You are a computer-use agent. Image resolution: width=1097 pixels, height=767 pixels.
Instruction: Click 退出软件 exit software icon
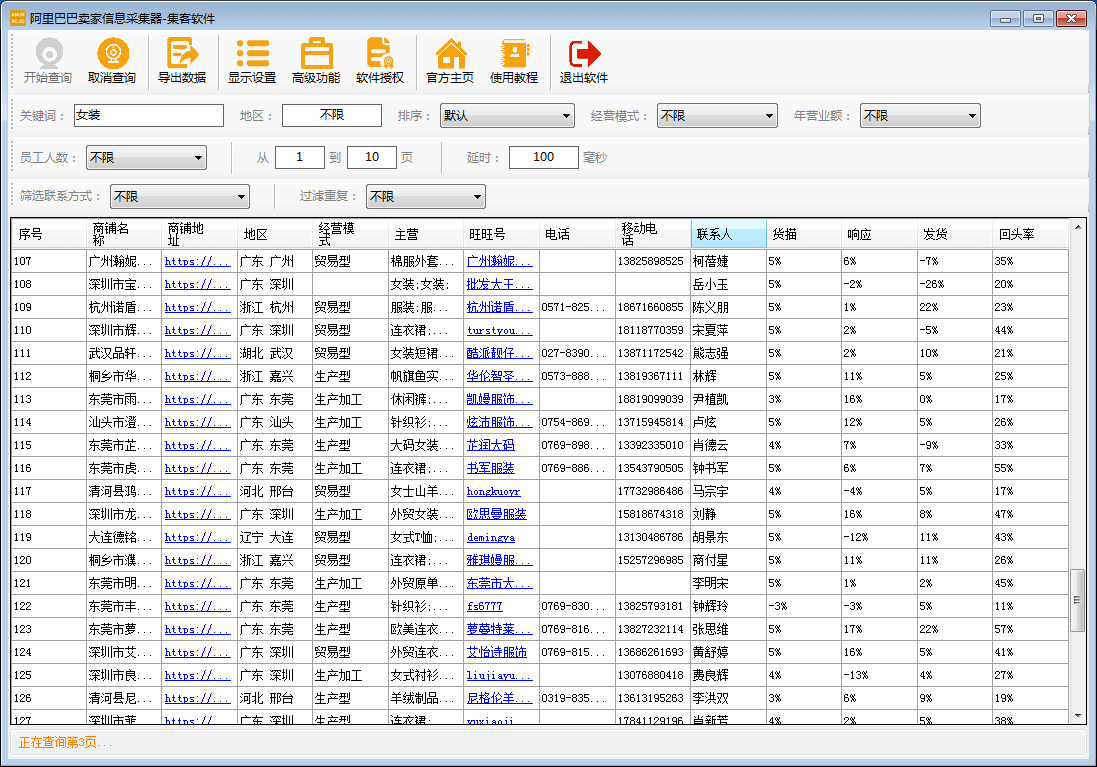tap(583, 61)
